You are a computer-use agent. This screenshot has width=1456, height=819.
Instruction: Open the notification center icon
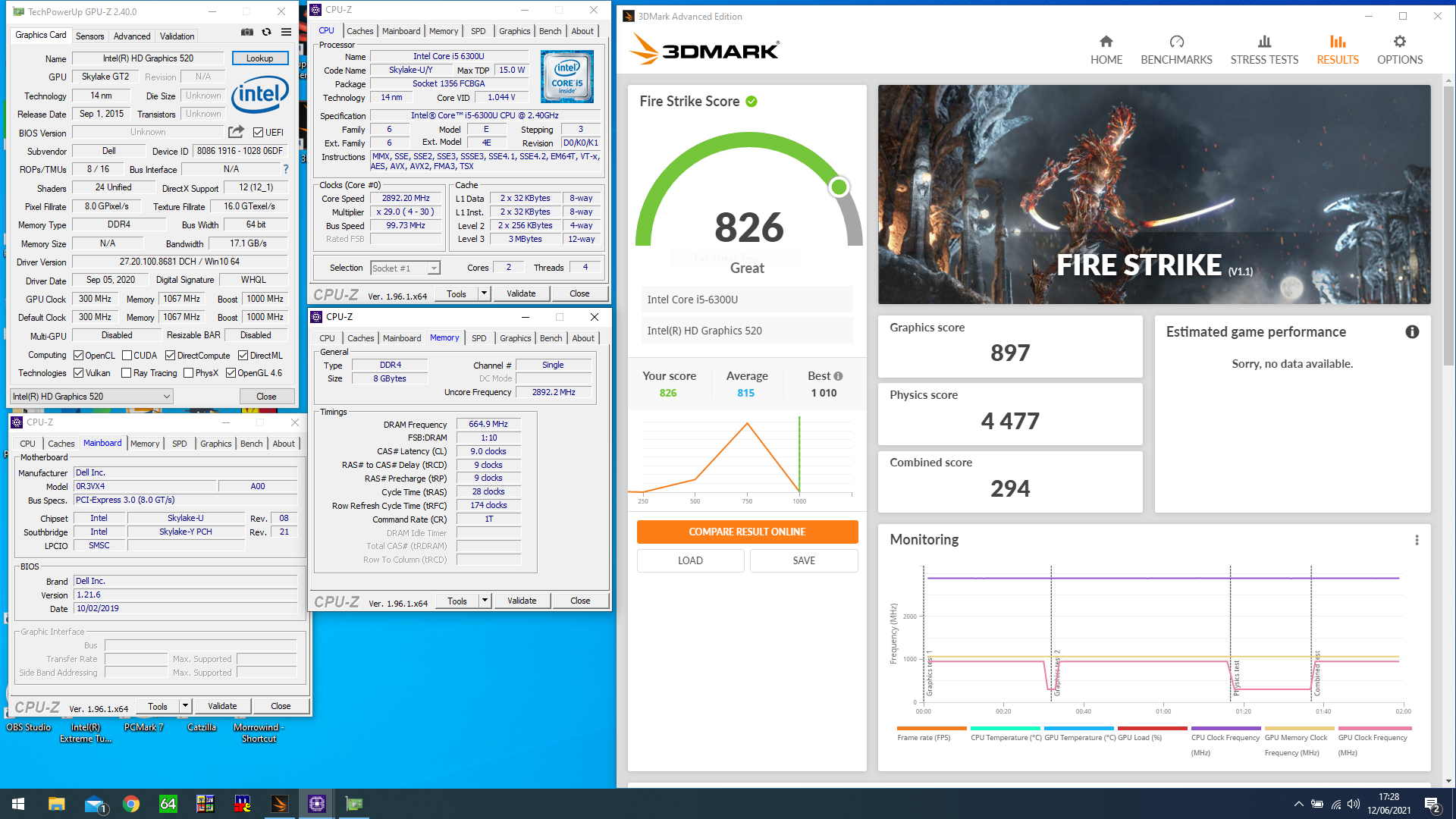tap(1432, 804)
